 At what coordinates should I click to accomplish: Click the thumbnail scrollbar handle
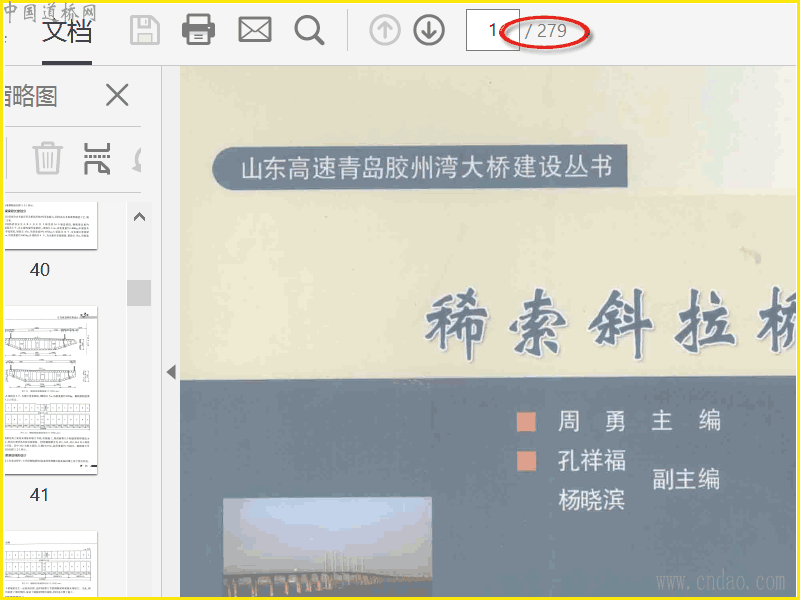click(139, 293)
